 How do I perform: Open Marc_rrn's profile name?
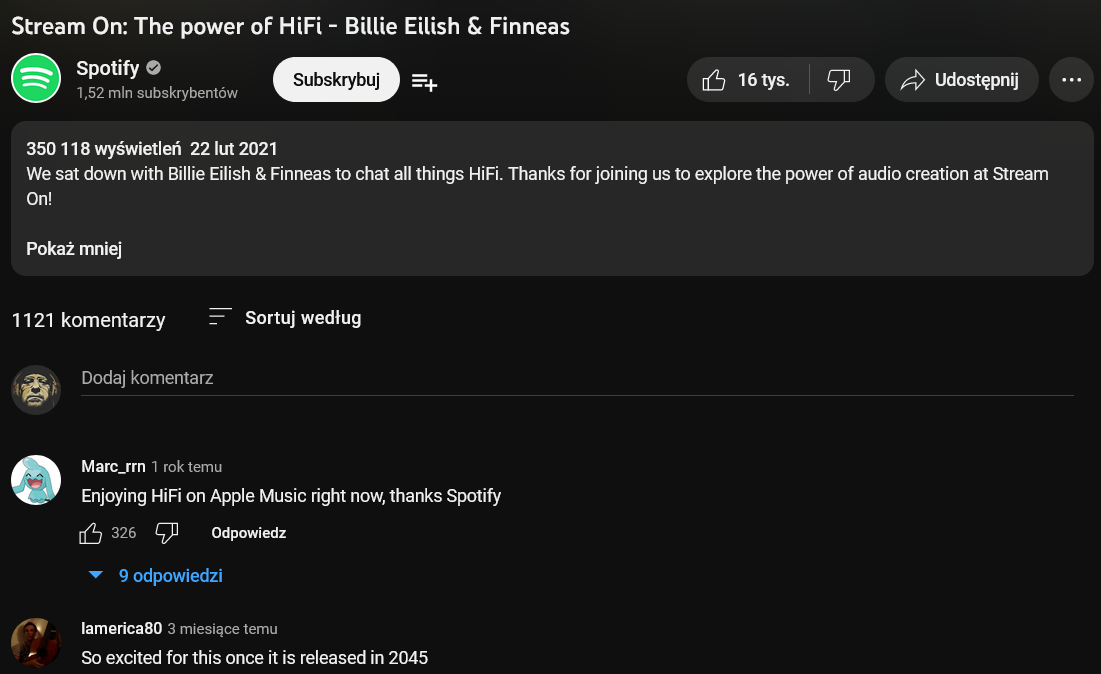point(113,466)
